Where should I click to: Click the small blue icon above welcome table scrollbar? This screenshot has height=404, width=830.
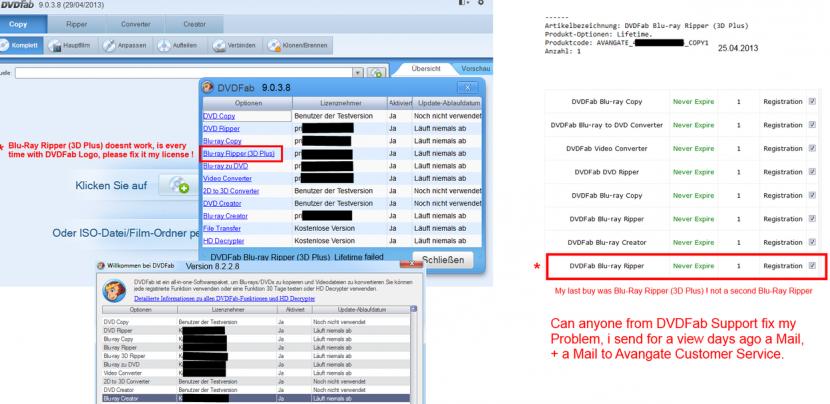[x=413, y=309]
